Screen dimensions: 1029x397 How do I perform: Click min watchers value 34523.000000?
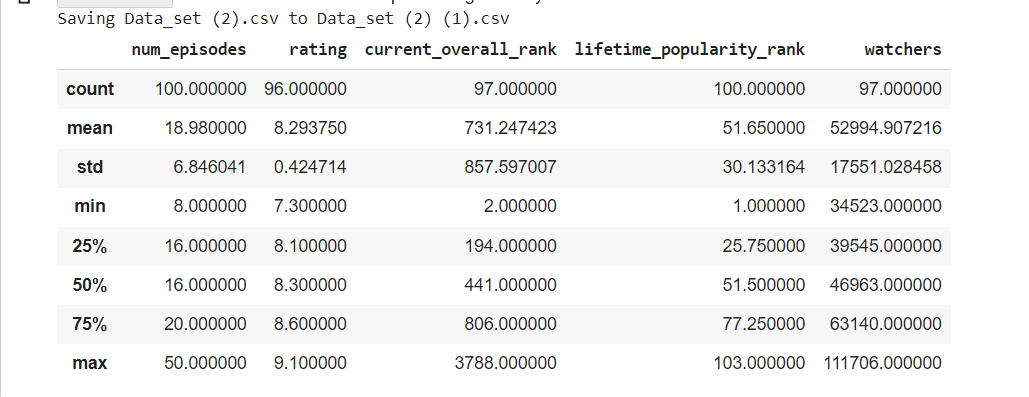887,207
